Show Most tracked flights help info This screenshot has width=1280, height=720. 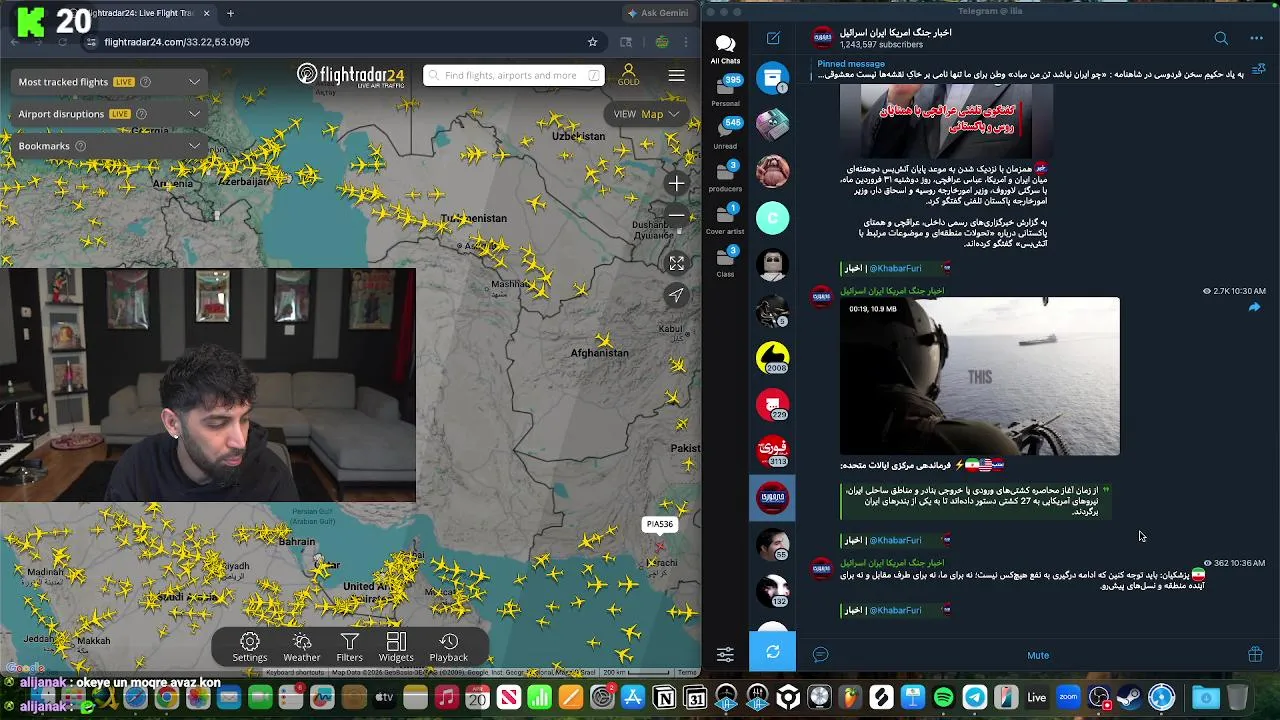tap(145, 82)
